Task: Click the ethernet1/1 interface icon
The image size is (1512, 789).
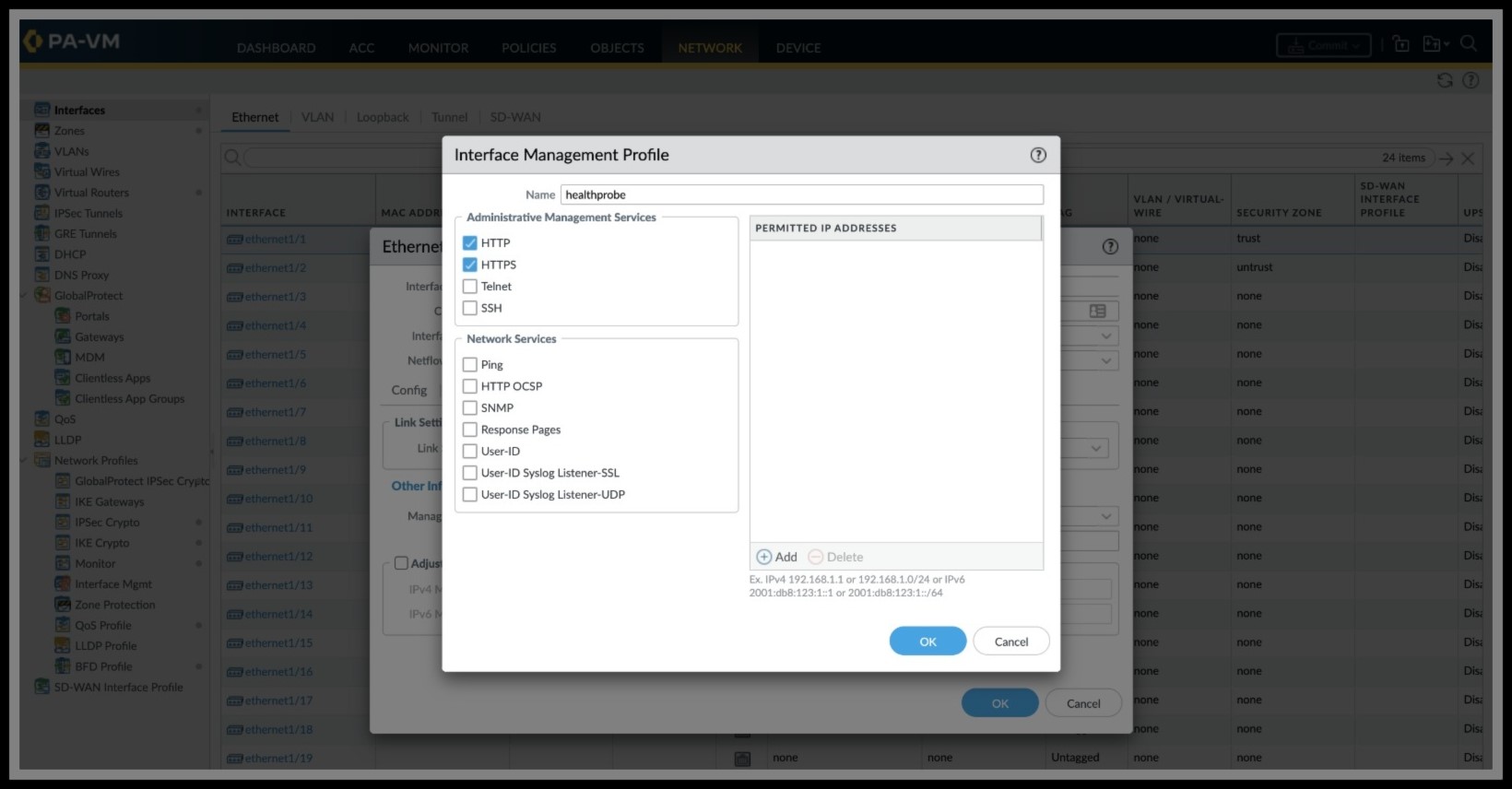Action: (235, 239)
